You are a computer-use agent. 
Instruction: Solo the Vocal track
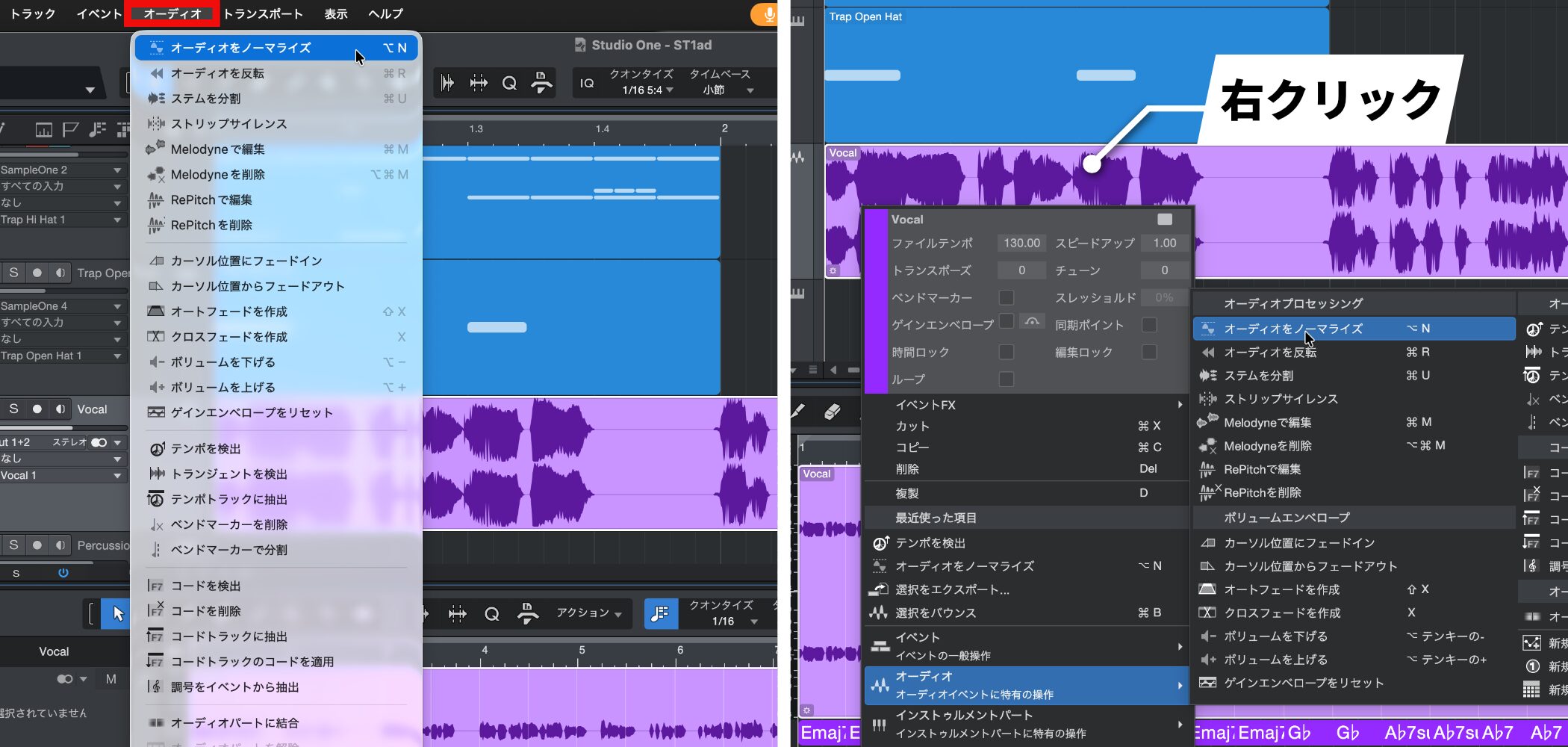point(14,409)
